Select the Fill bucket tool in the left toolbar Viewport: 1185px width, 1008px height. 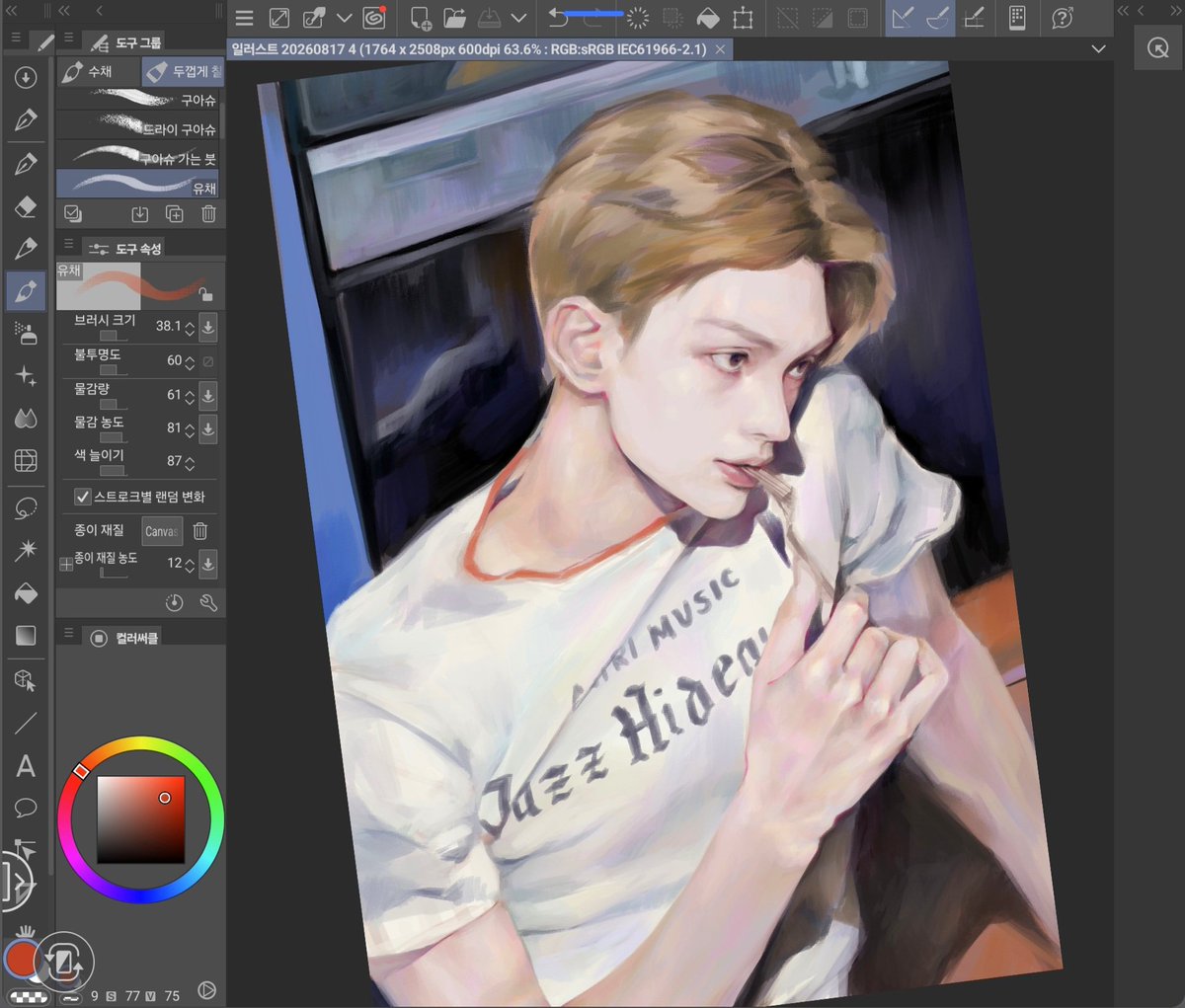tap(26, 592)
